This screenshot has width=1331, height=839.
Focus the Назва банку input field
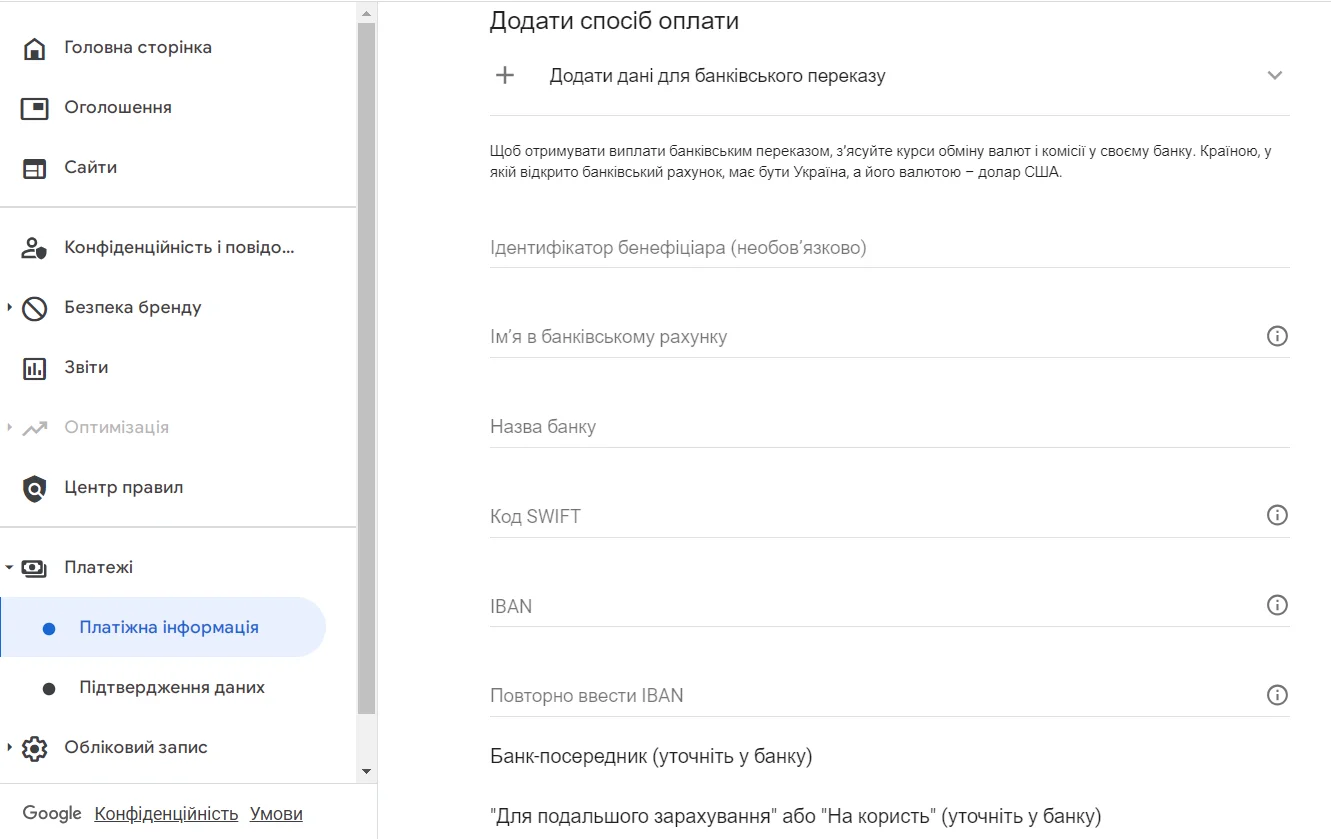pyautogui.click(x=889, y=426)
